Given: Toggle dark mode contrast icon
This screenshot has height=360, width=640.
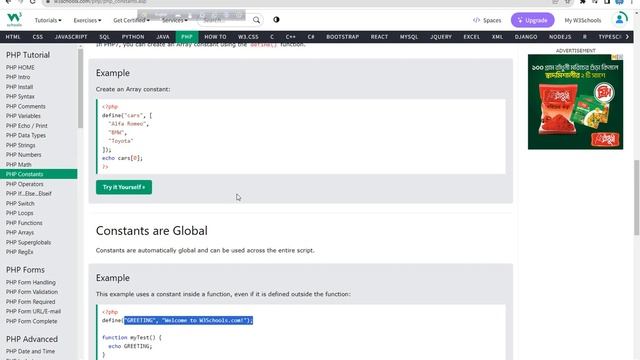Looking at the screenshot, I should (x=276, y=20).
